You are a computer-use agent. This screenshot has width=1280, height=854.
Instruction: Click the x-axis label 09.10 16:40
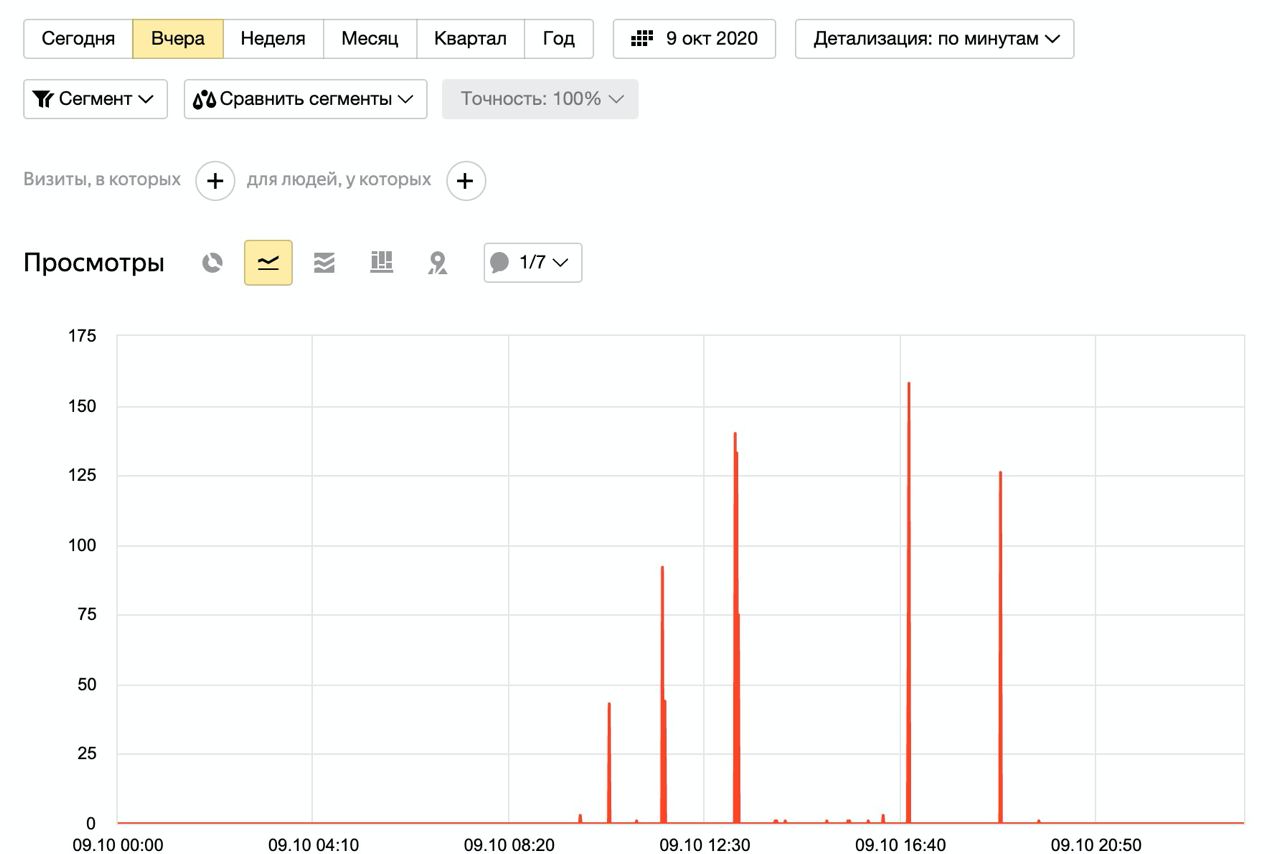click(900, 845)
